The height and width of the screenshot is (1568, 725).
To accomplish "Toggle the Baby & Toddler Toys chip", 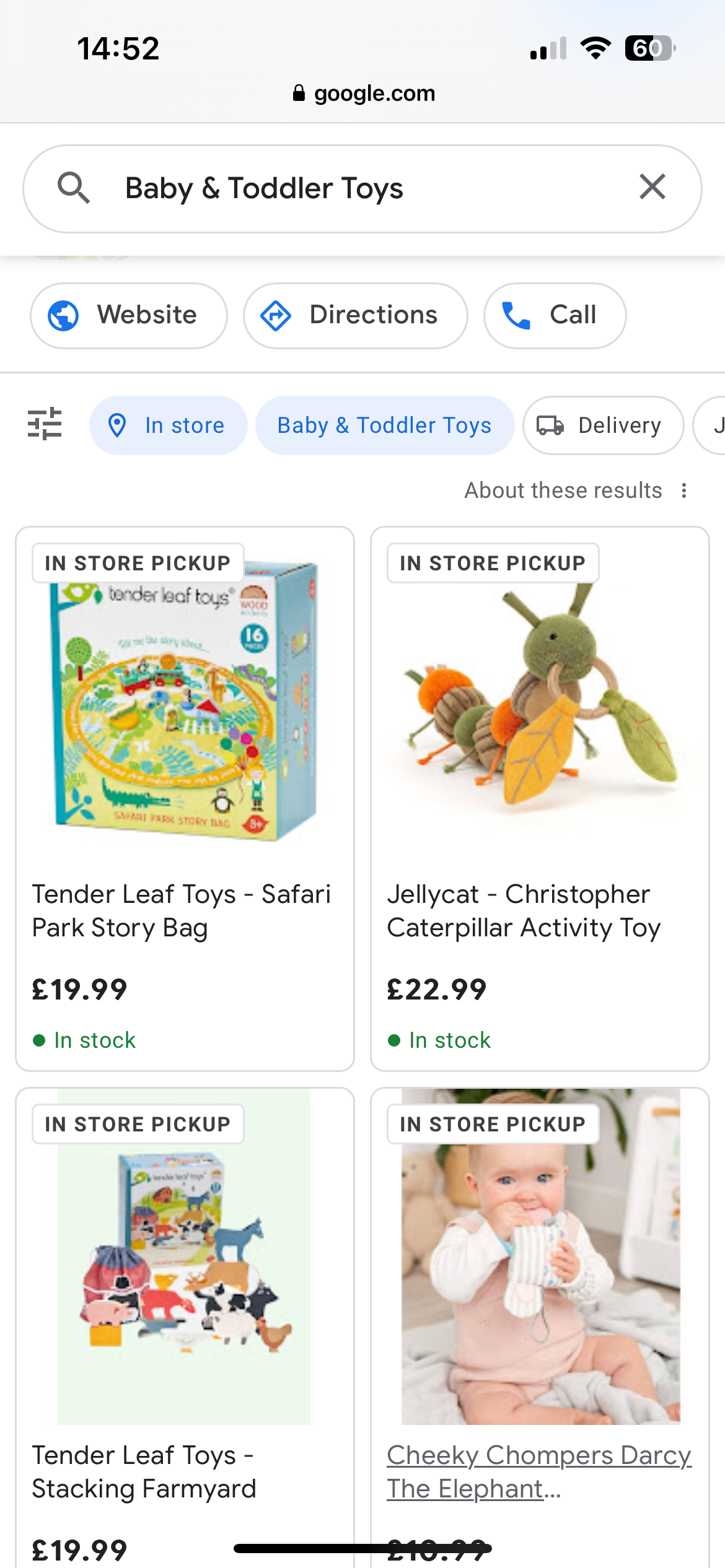I will tap(384, 425).
